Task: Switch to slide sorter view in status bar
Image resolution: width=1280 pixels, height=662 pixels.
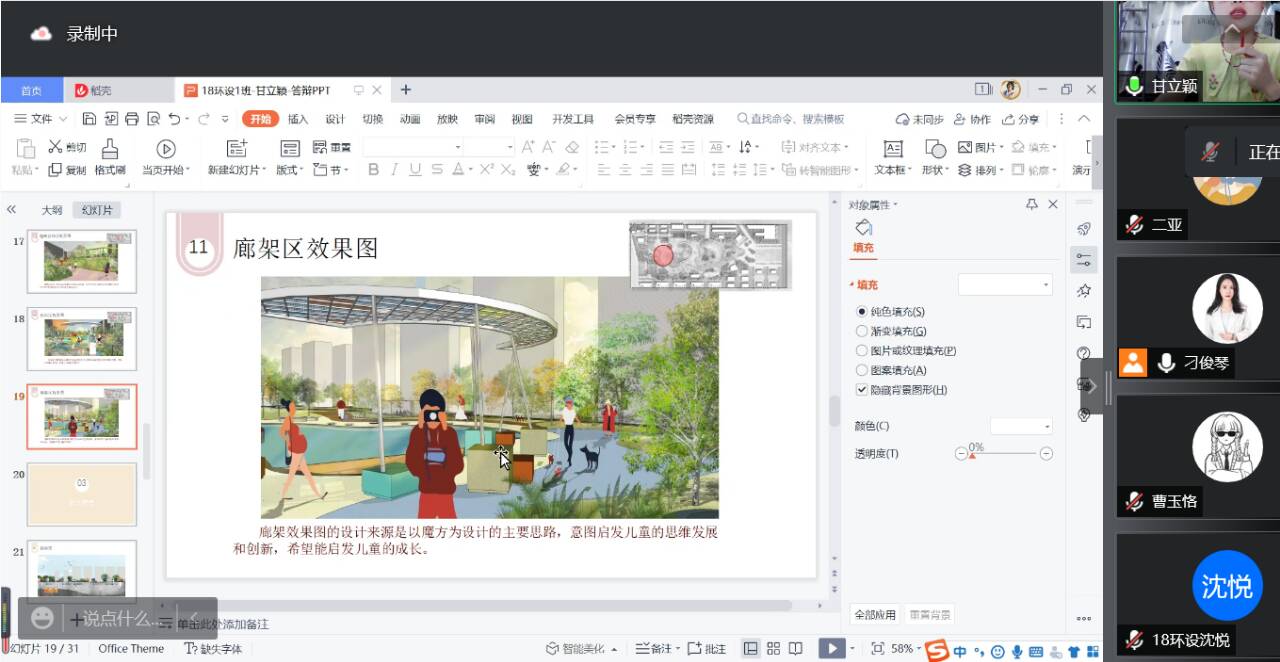Action: coord(773,649)
